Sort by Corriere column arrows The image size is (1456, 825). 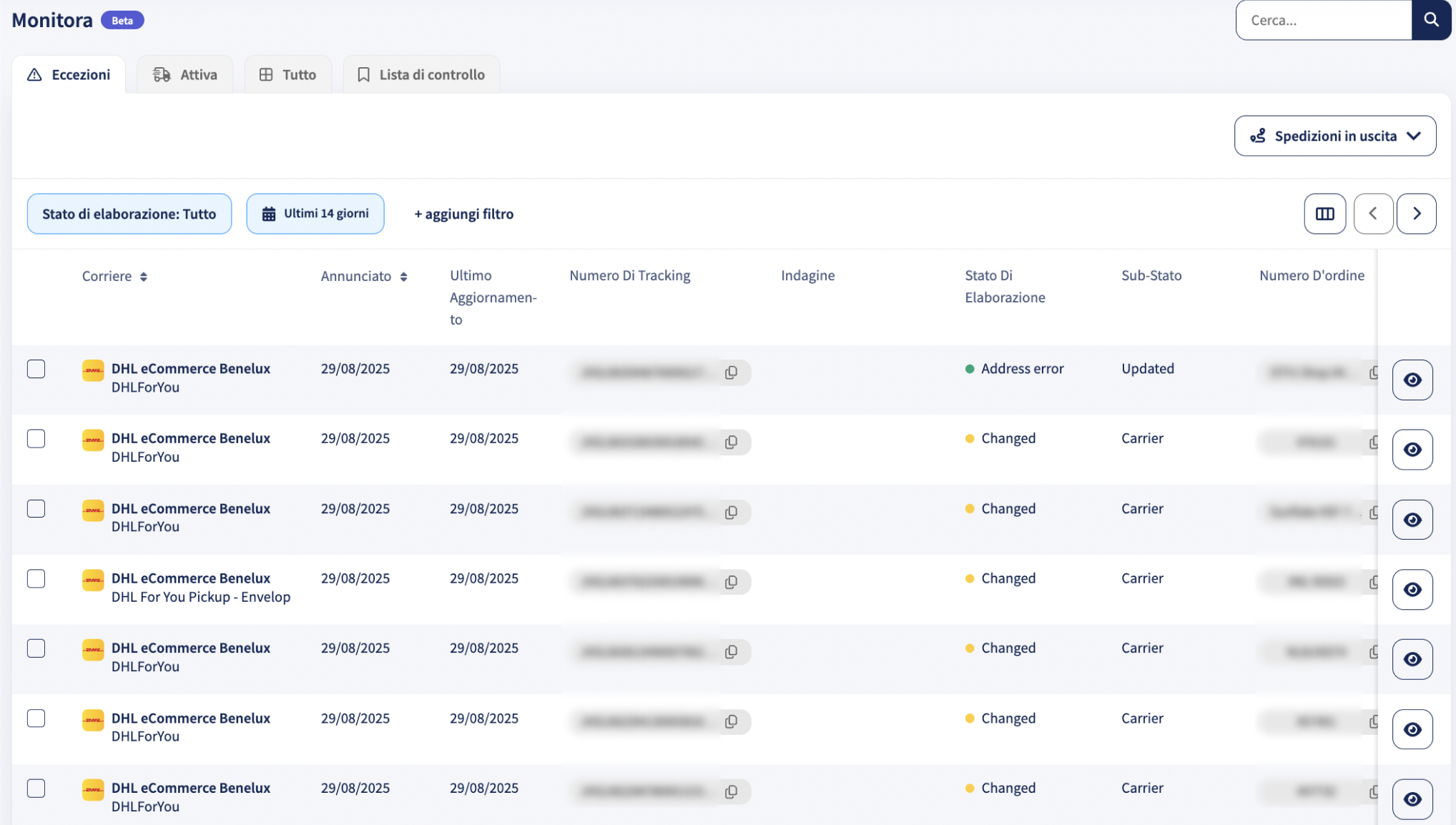(x=144, y=277)
